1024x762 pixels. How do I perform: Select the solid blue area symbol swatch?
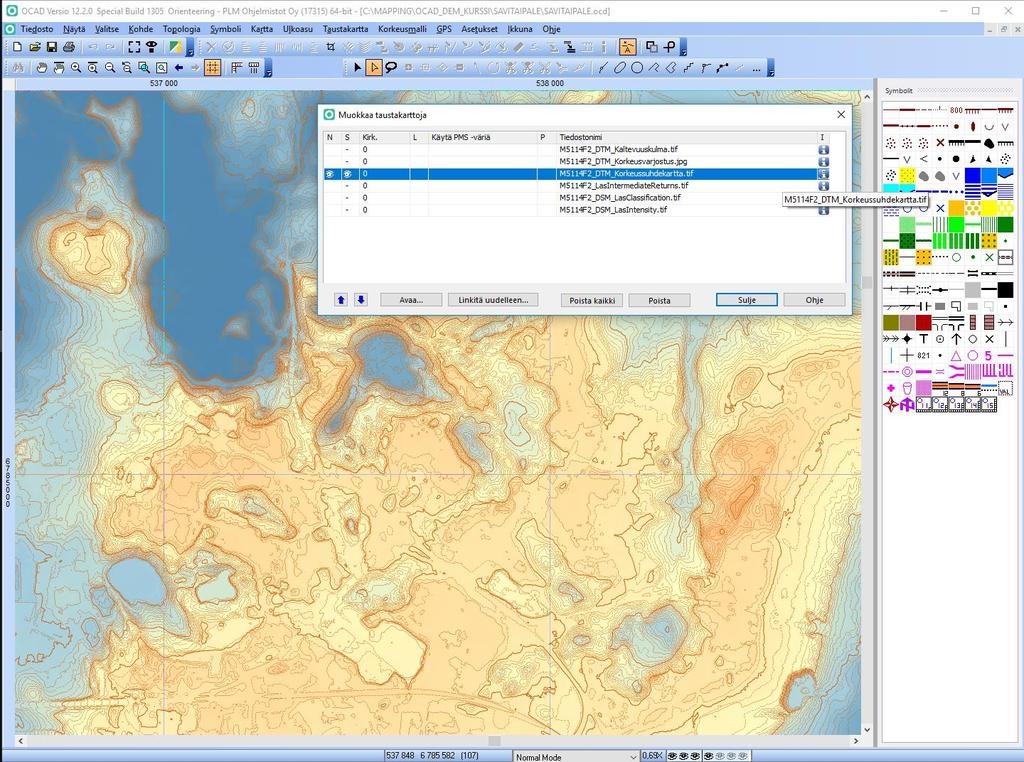pyautogui.click(x=972, y=175)
